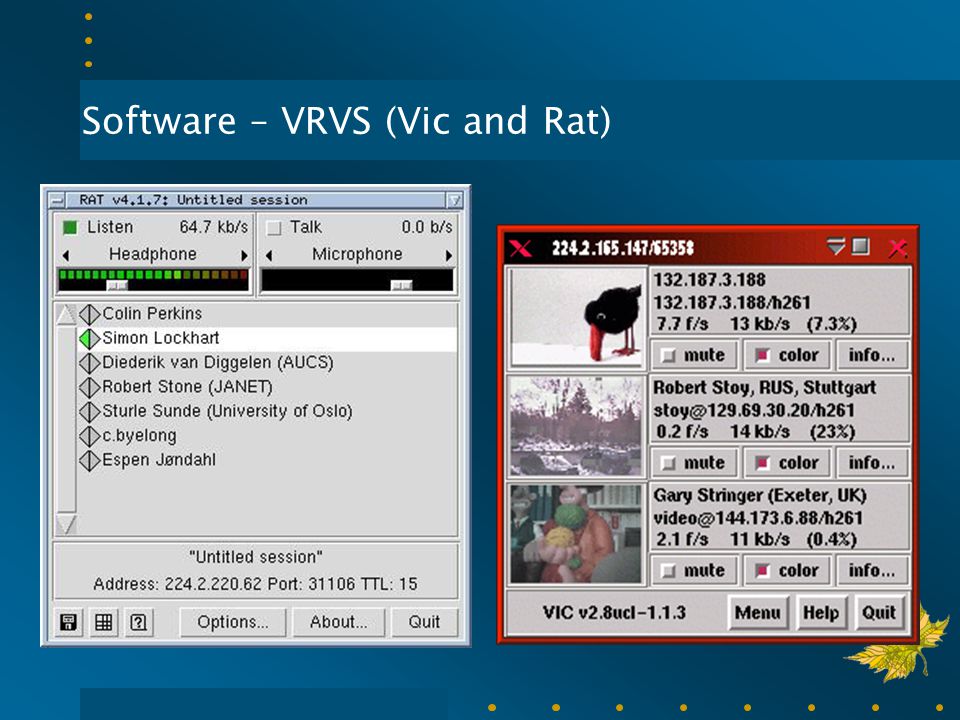Toggle color for Robert Stoy's stream
960x720 pixels.
pos(787,463)
